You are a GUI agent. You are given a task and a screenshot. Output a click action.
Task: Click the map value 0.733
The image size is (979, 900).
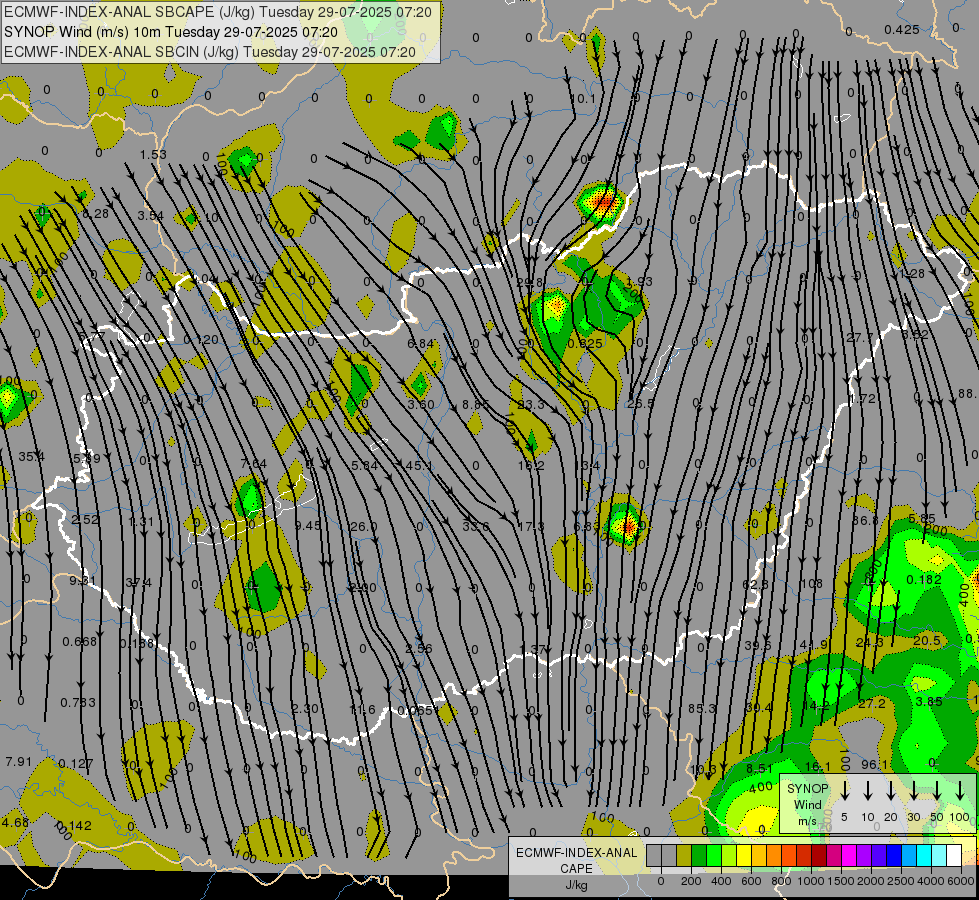click(x=78, y=703)
